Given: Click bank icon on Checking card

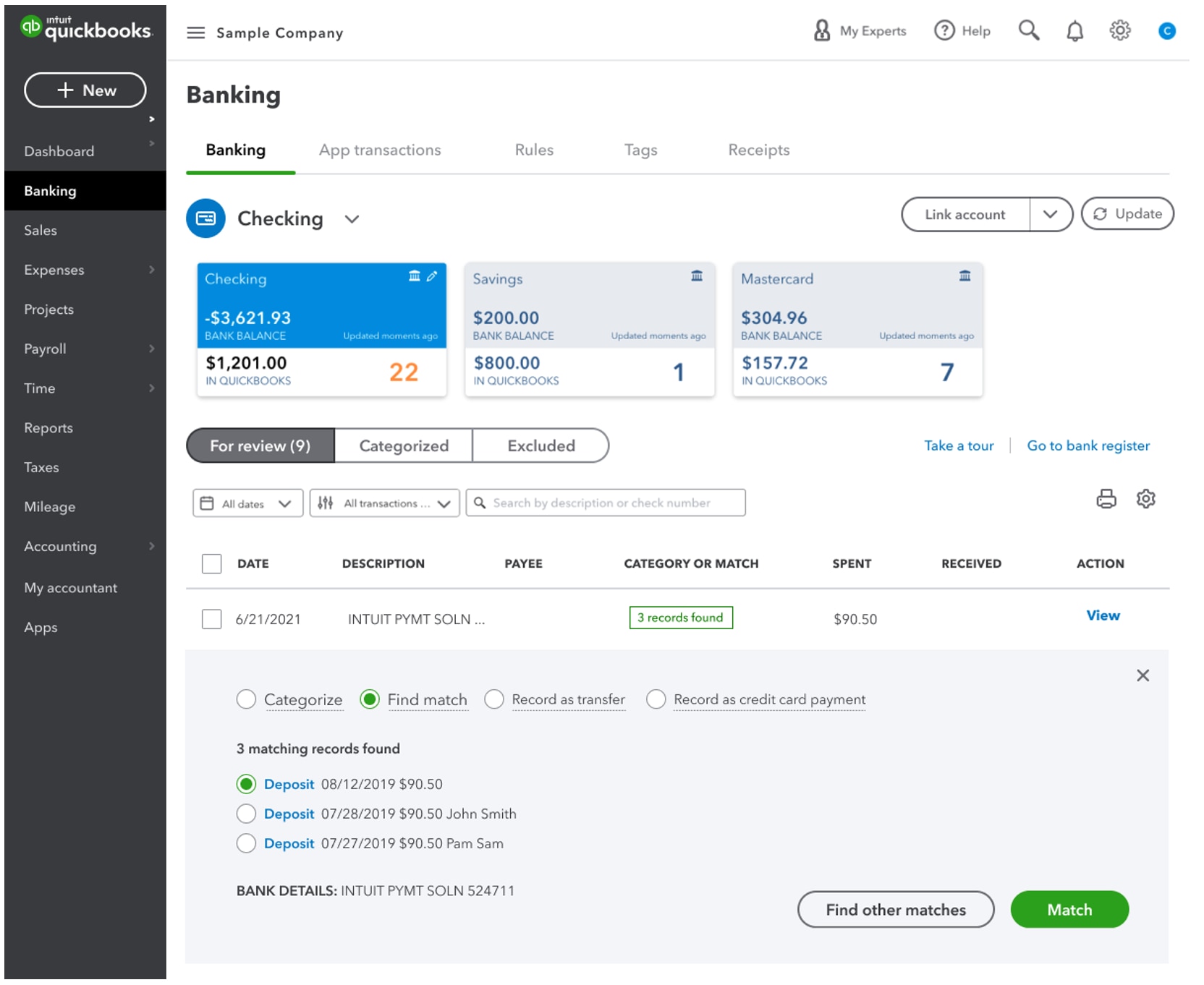Looking at the screenshot, I should click(x=414, y=276).
